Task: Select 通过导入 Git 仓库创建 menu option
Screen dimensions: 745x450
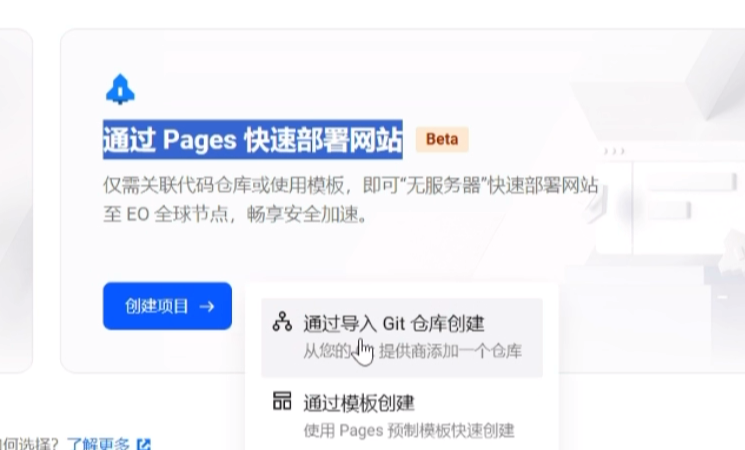Action: pos(402,337)
